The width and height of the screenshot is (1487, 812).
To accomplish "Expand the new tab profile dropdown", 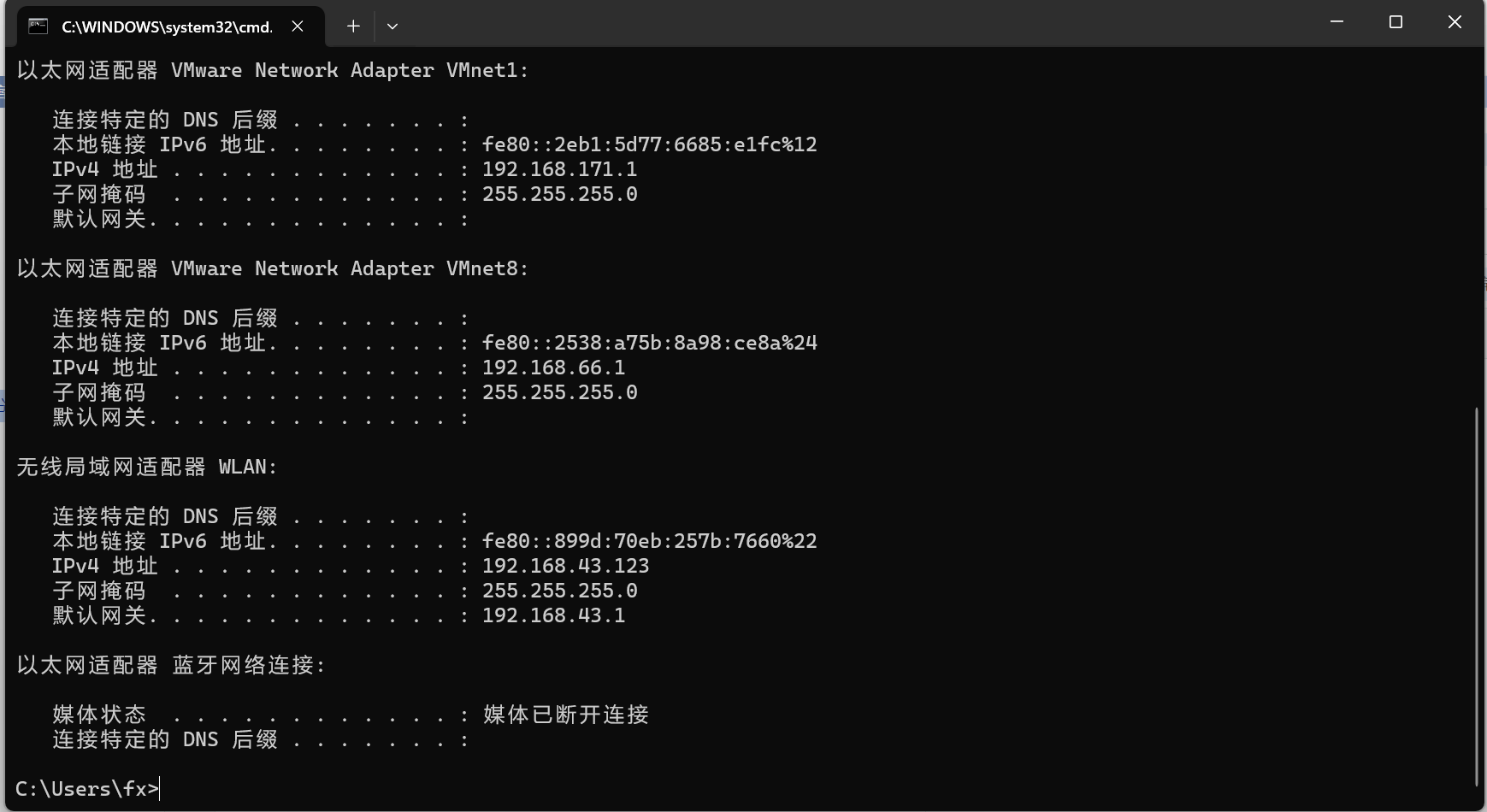I will point(392,26).
